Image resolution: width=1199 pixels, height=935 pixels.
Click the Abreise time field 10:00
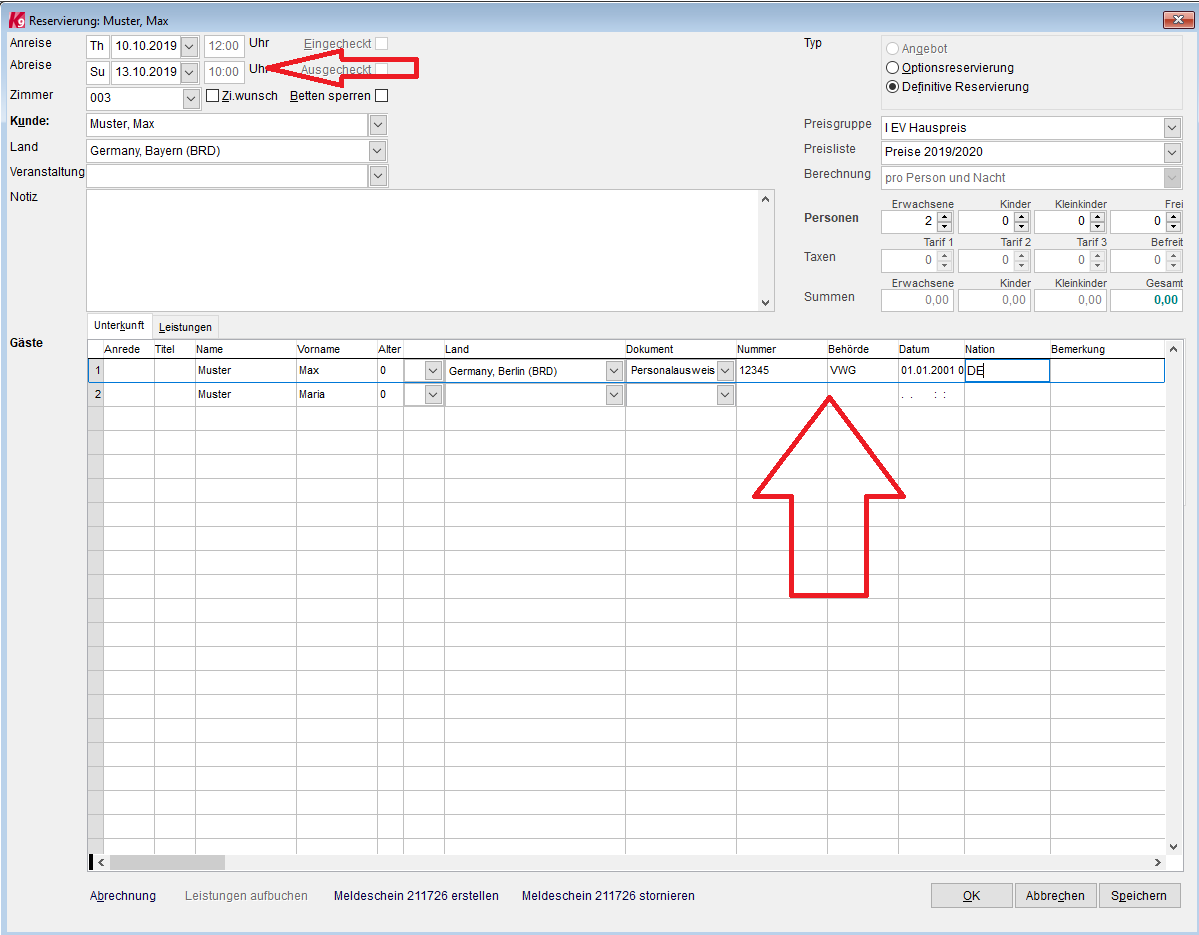click(224, 72)
